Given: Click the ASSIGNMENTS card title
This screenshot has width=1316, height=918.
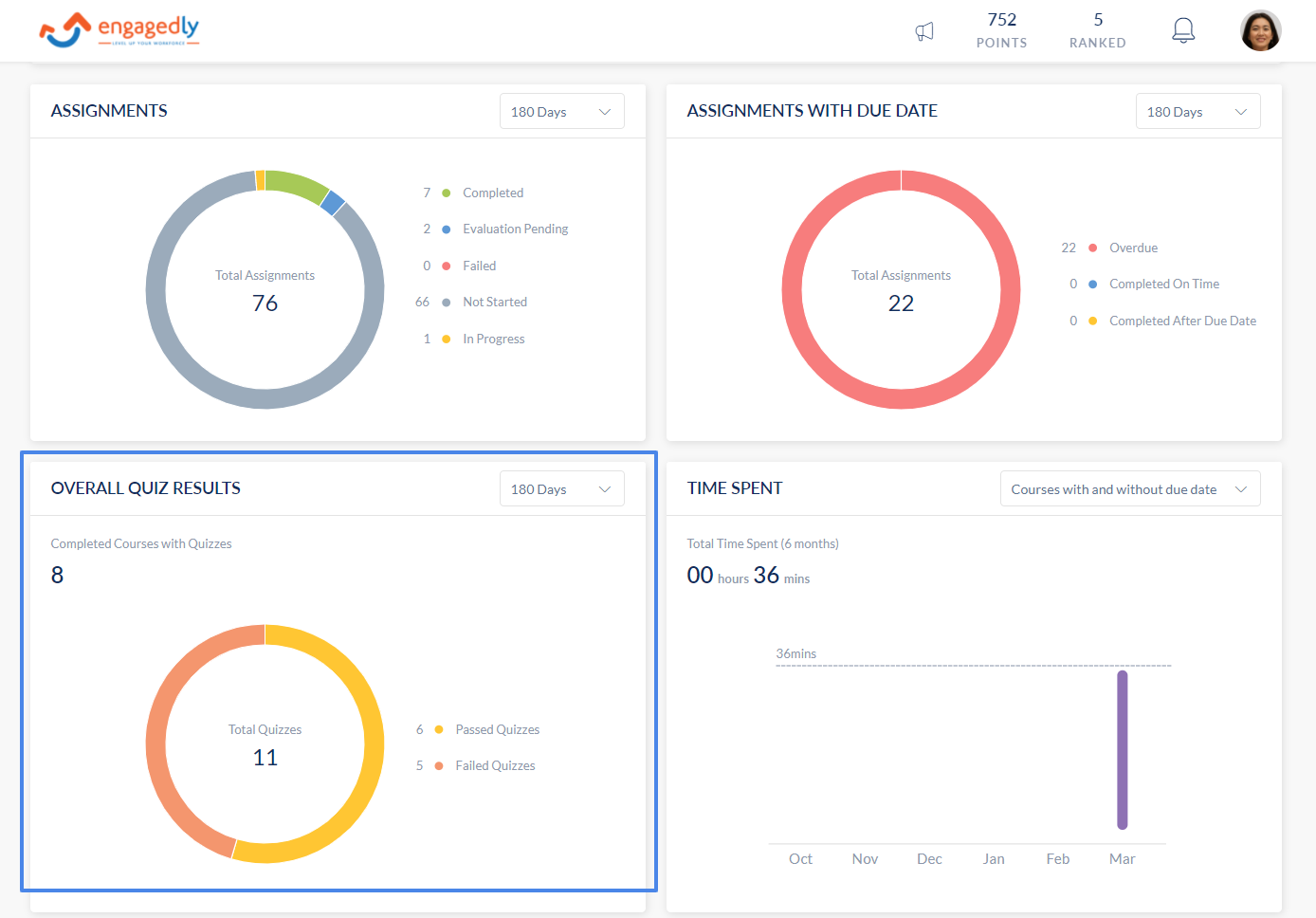Looking at the screenshot, I should tap(109, 111).
